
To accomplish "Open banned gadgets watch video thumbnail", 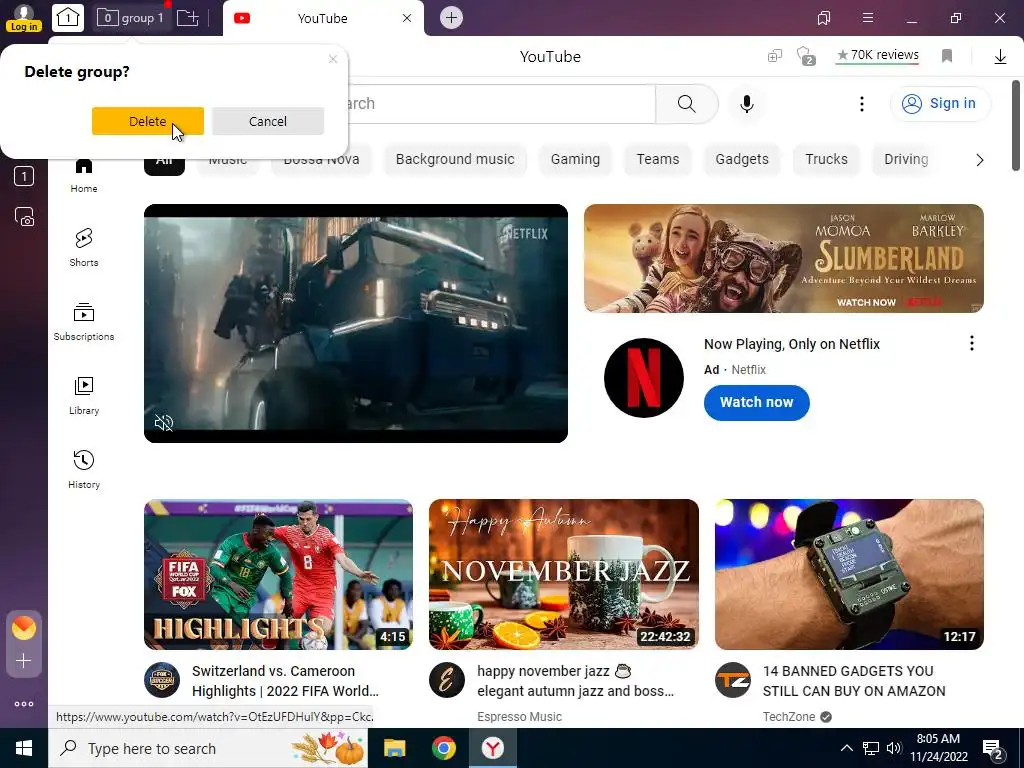I will tap(849, 575).
